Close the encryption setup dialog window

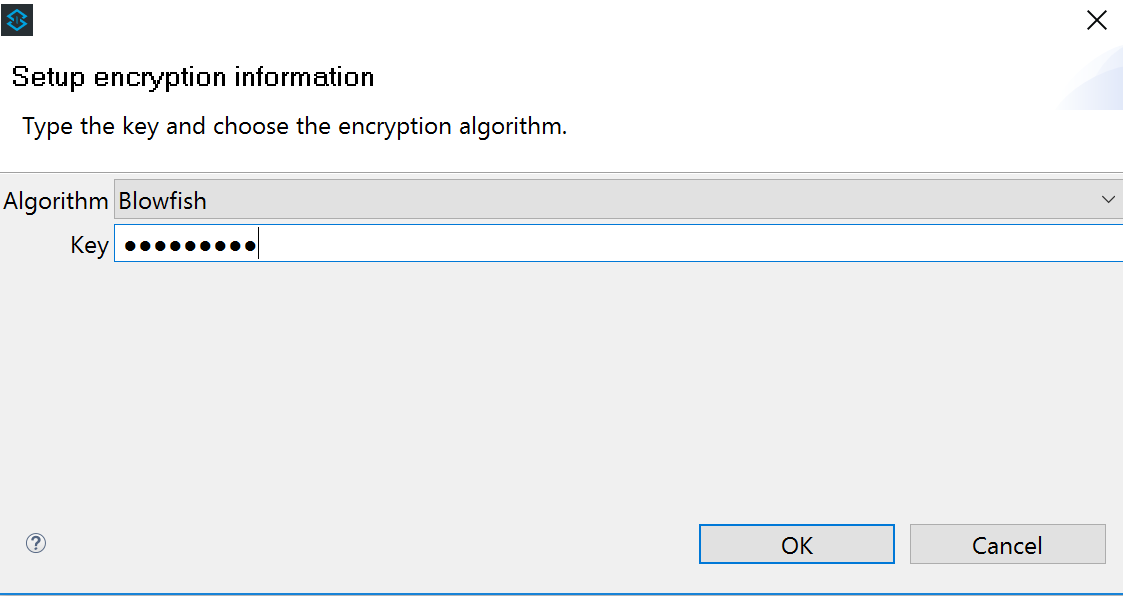(1097, 20)
